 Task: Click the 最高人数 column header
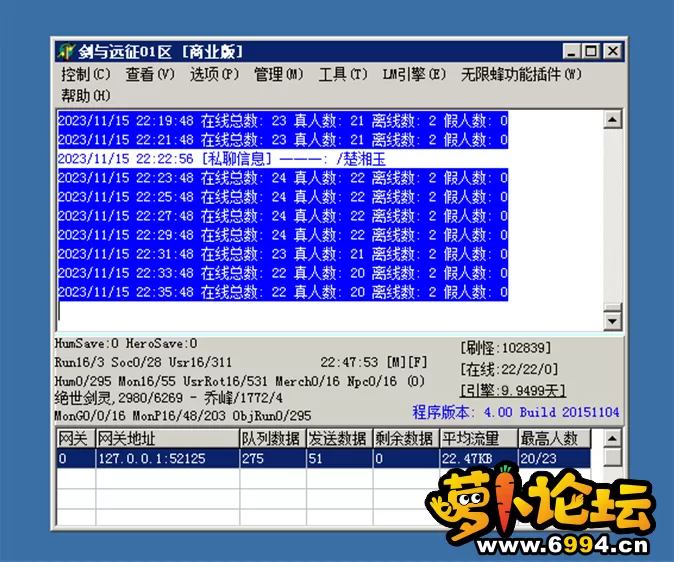pyautogui.click(x=554, y=439)
